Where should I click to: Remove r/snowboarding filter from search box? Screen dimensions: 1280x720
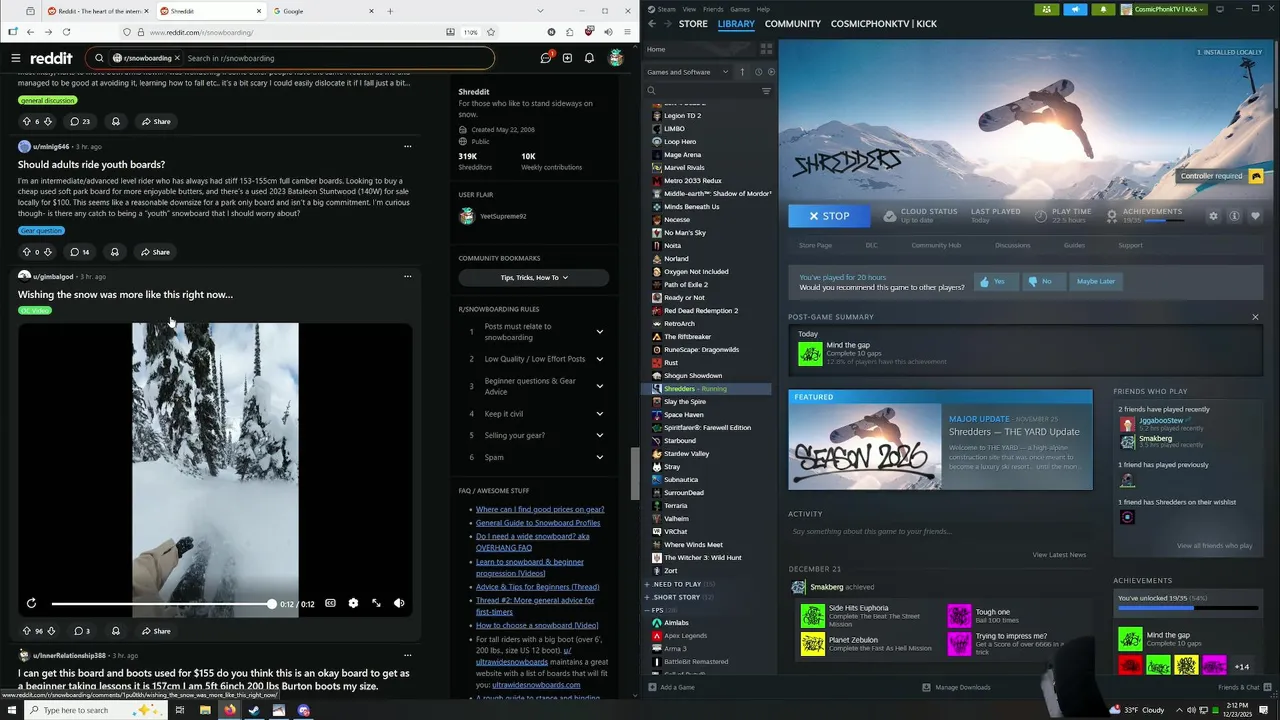[x=177, y=58]
